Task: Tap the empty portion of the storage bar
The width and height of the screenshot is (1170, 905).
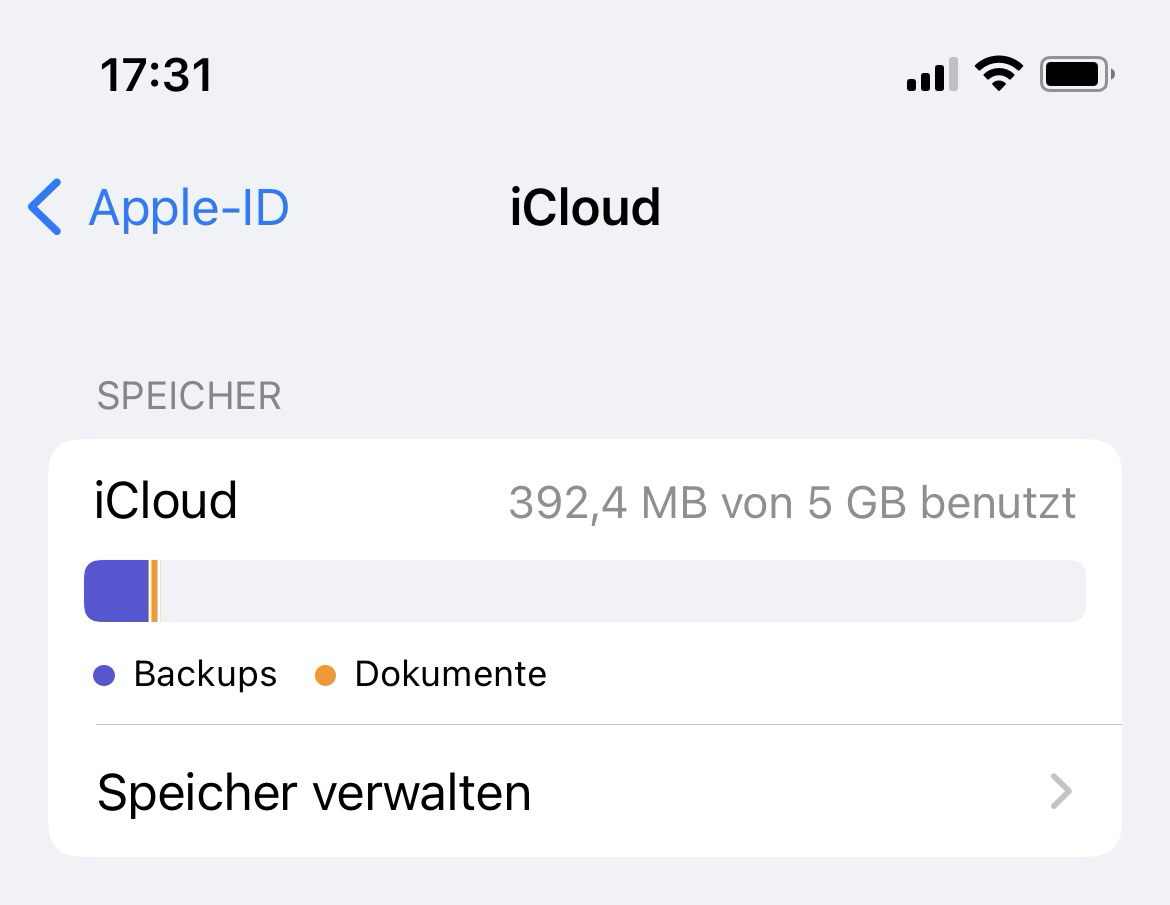Action: pos(622,591)
